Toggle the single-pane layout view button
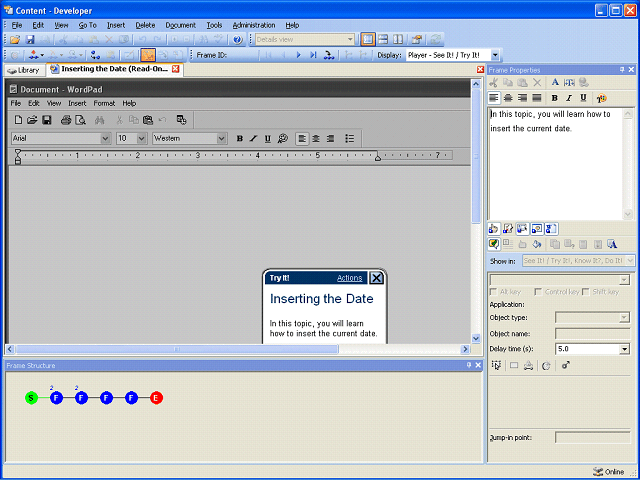The height and width of the screenshot is (480, 640). 368,39
